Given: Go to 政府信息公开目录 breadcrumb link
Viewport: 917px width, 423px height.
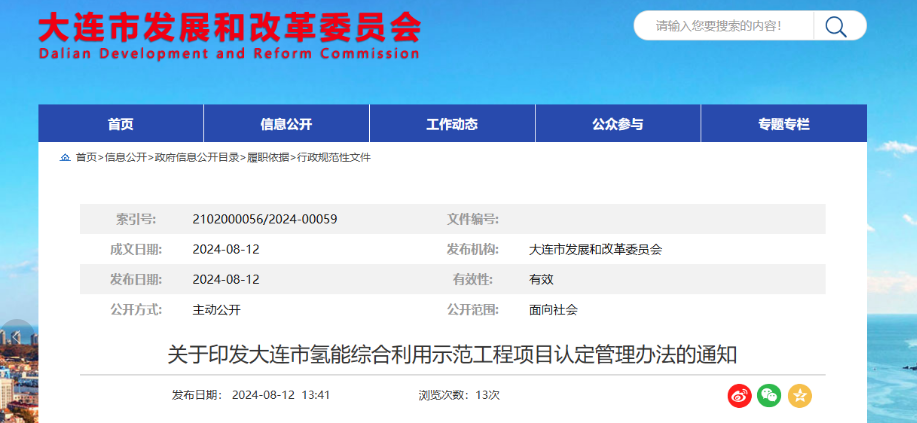Looking at the screenshot, I should point(197,157).
